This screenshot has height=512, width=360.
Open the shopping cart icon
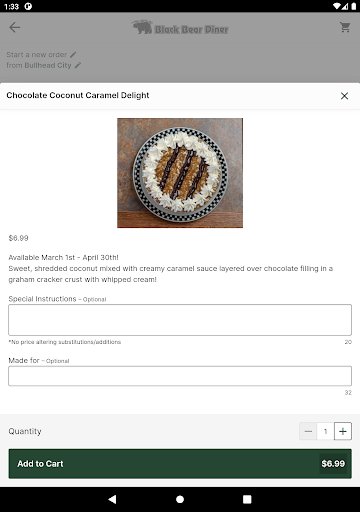pos(345,27)
